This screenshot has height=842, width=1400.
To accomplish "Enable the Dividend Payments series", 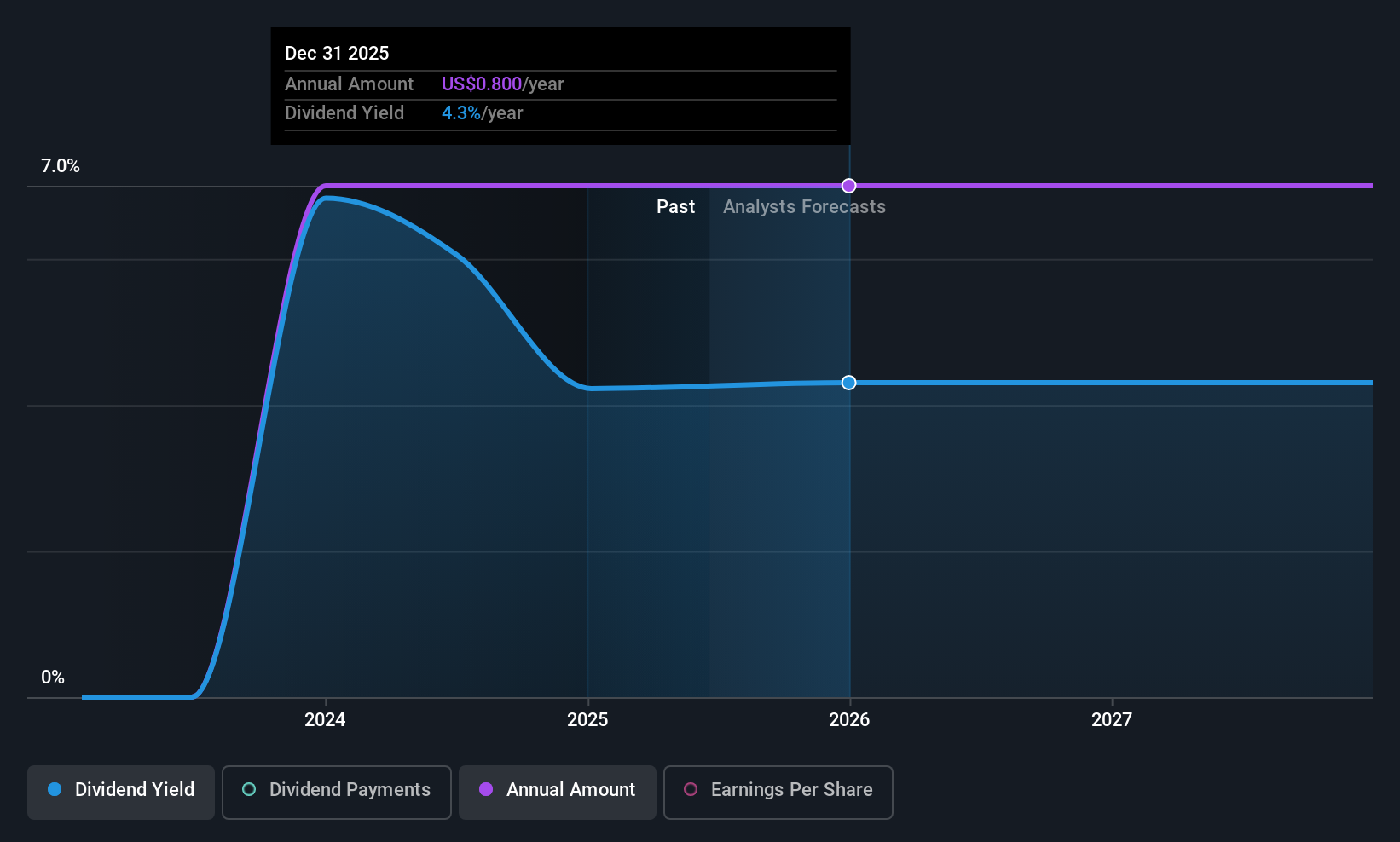I will tap(336, 793).
